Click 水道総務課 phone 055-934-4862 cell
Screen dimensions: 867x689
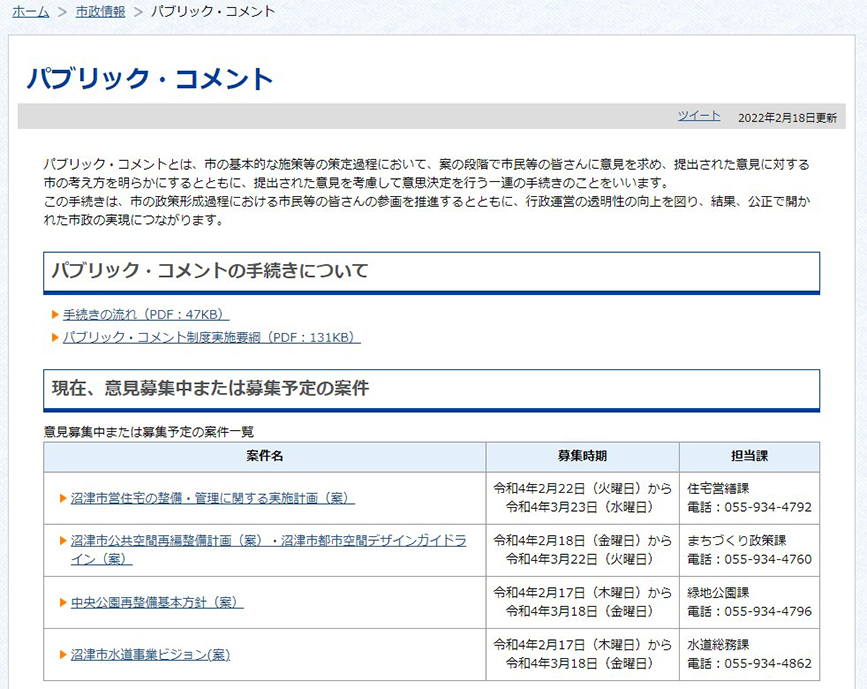749,654
